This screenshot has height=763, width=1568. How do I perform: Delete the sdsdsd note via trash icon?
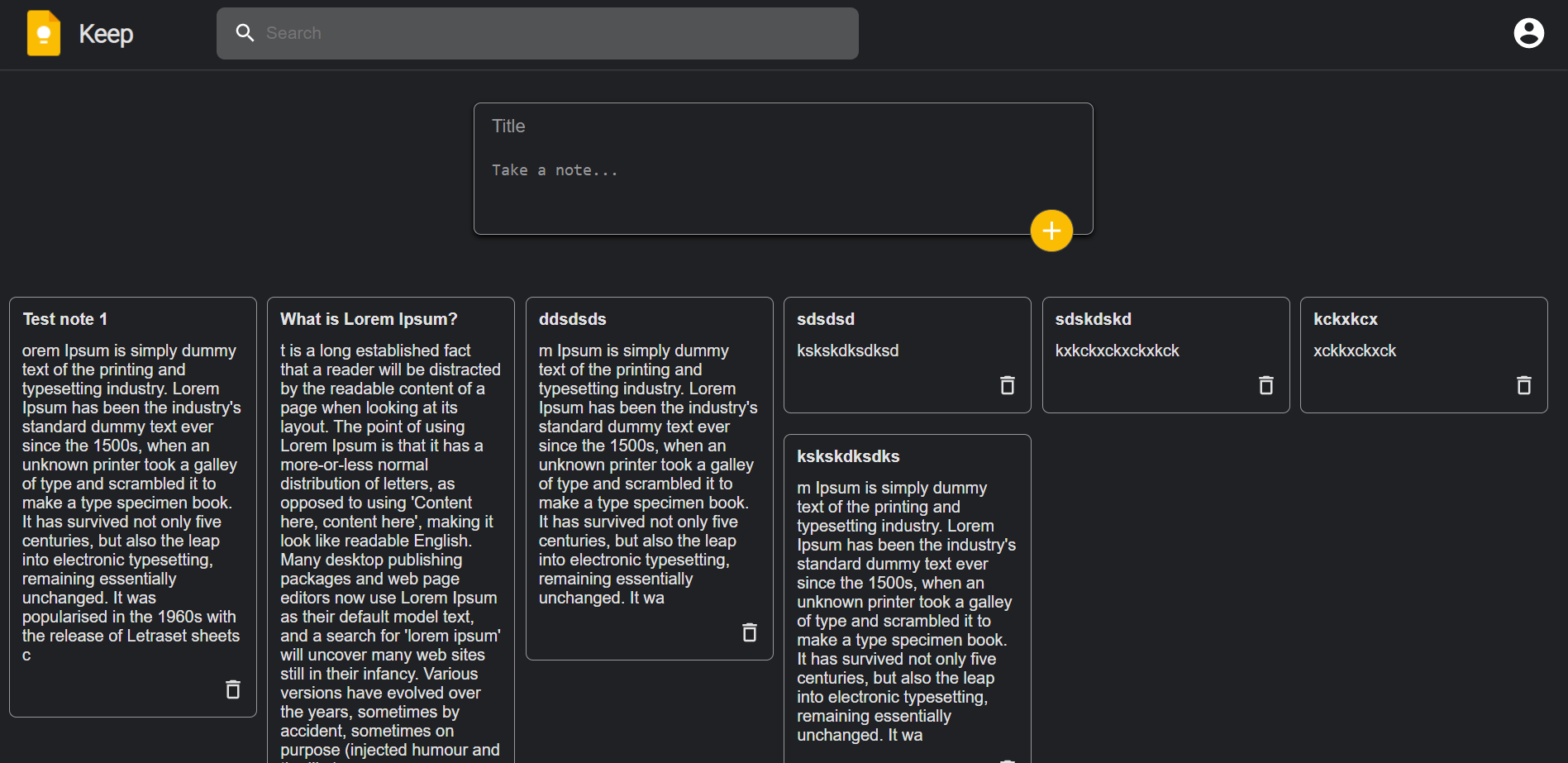(x=1007, y=385)
